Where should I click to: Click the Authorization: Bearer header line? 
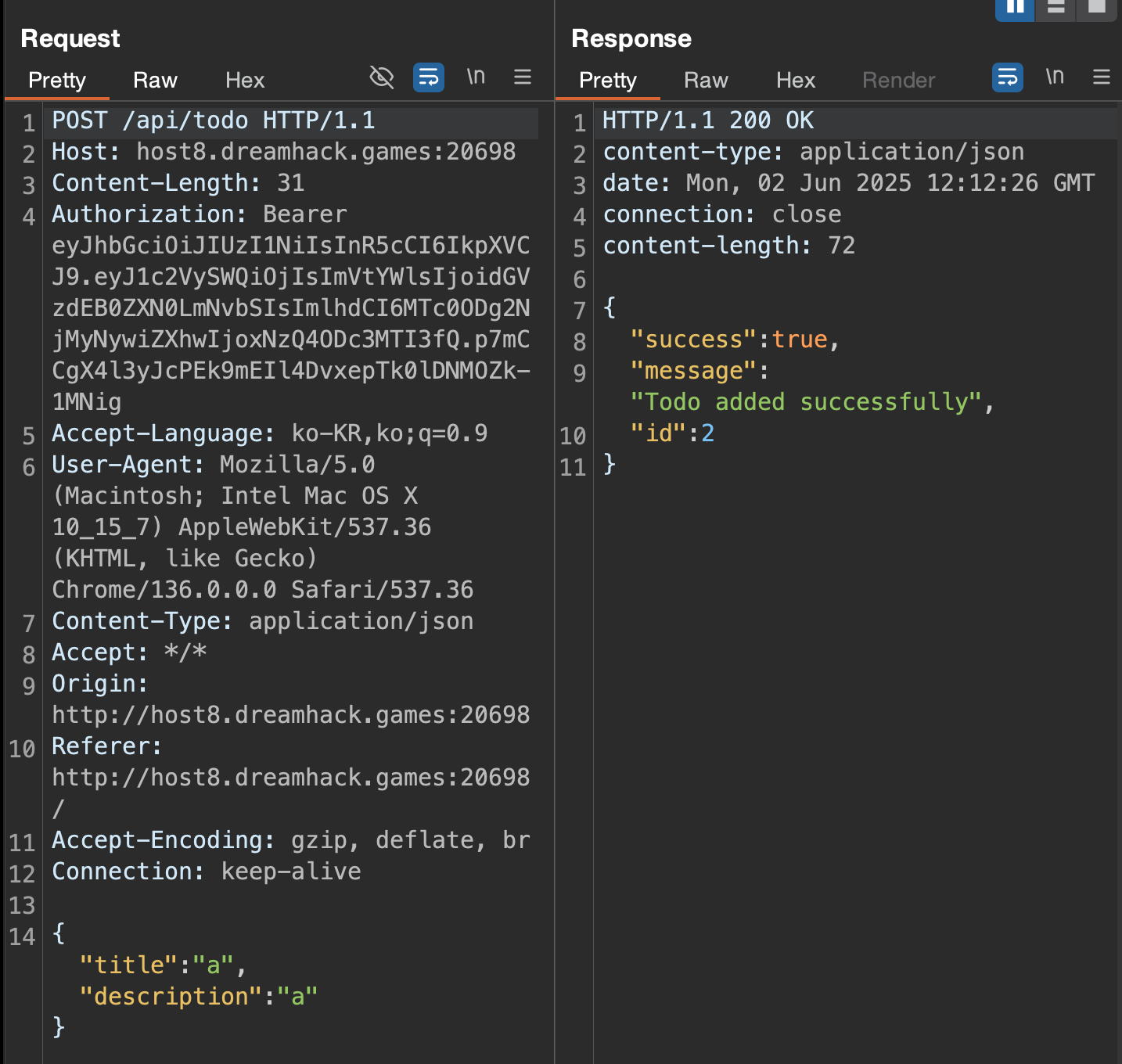(200, 214)
